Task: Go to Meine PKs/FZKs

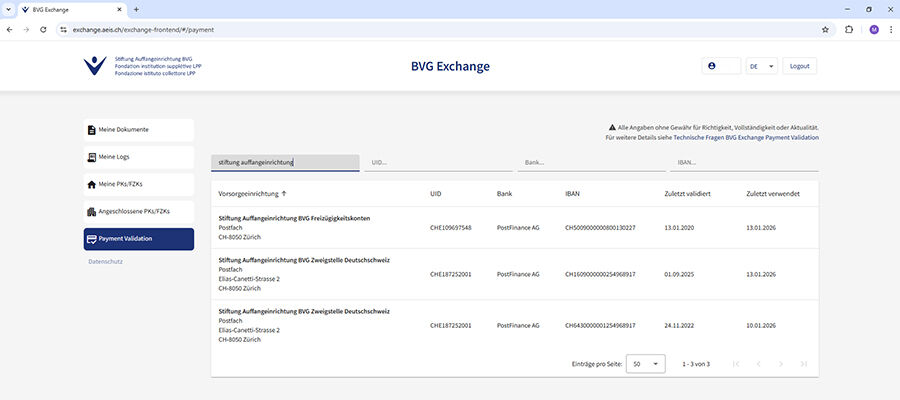Action: tap(138, 184)
